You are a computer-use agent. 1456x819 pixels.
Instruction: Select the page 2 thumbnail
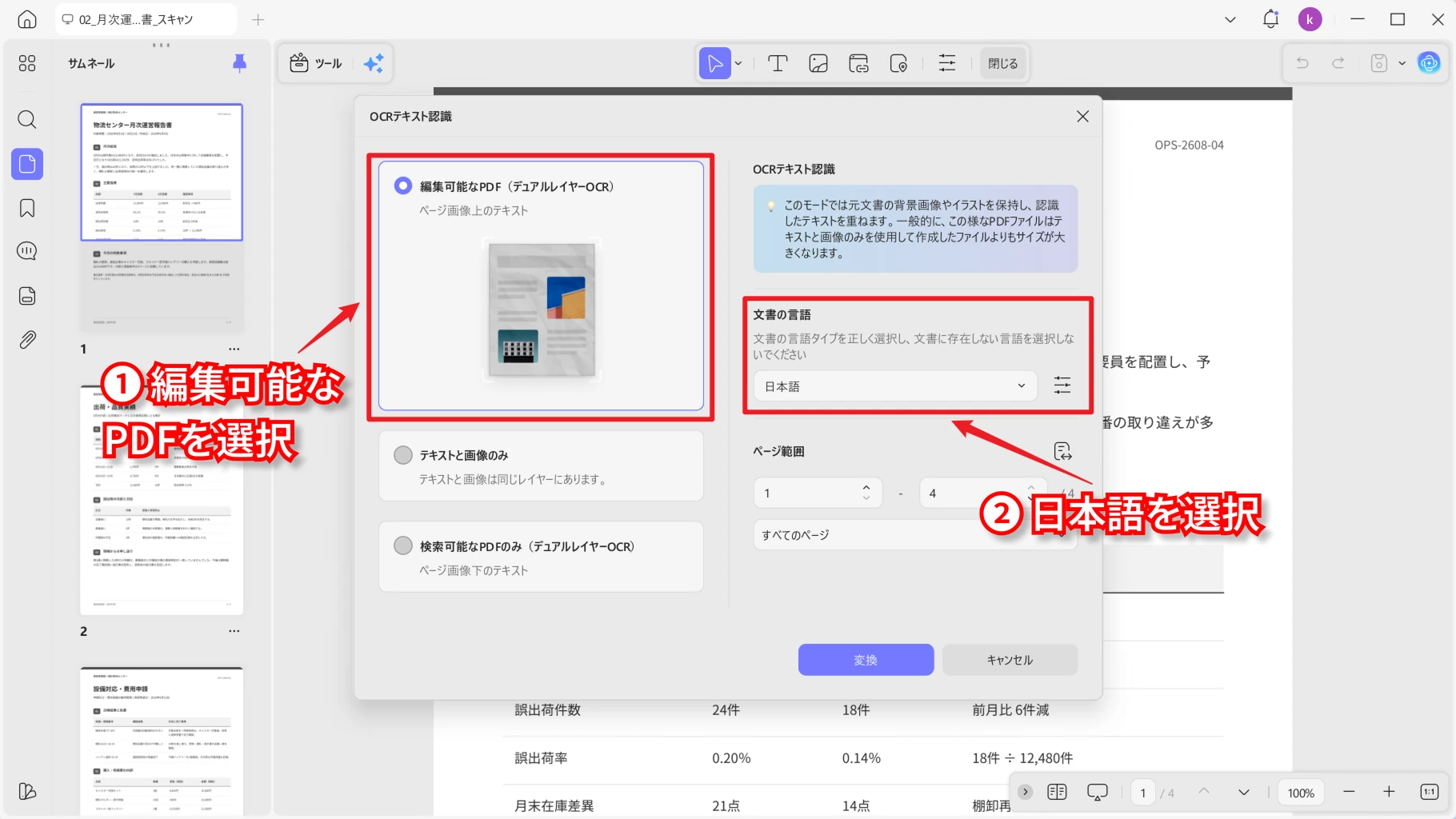tap(162, 500)
